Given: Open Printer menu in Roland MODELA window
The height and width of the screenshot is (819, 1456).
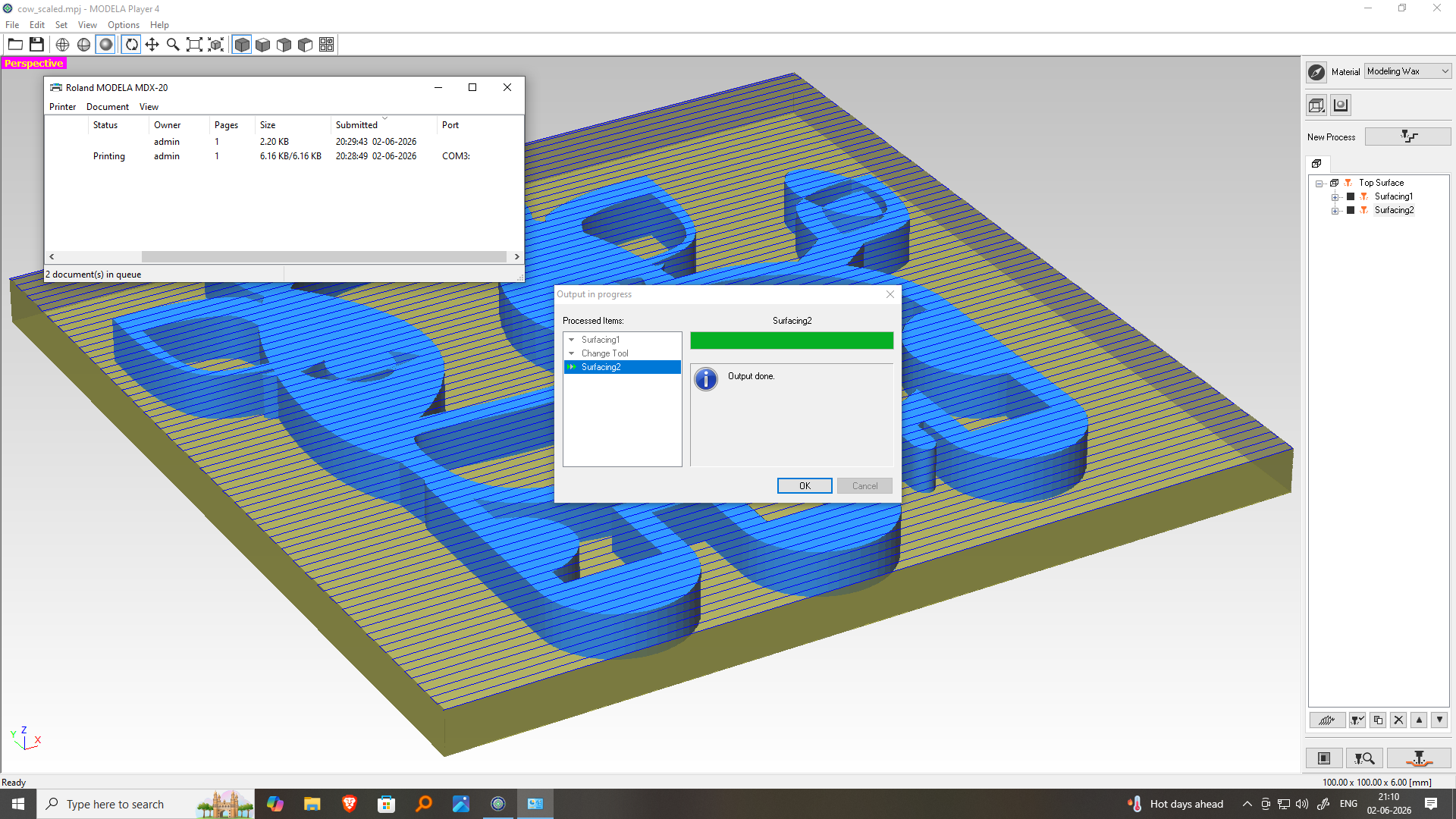Looking at the screenshot, I should pyautogui.click(x=63, y=107).
